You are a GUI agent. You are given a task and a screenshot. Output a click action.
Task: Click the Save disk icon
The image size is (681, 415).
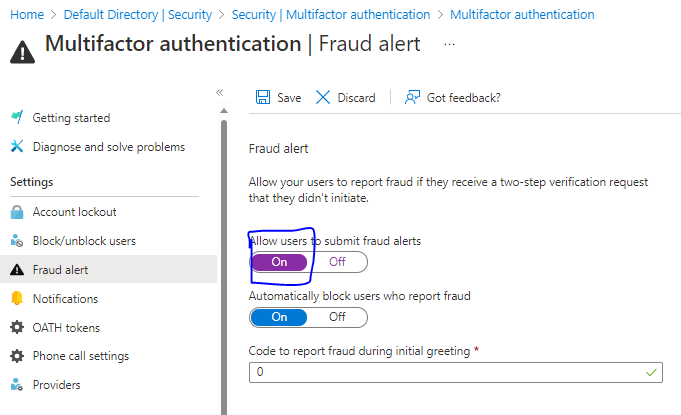tap(263, 97)
